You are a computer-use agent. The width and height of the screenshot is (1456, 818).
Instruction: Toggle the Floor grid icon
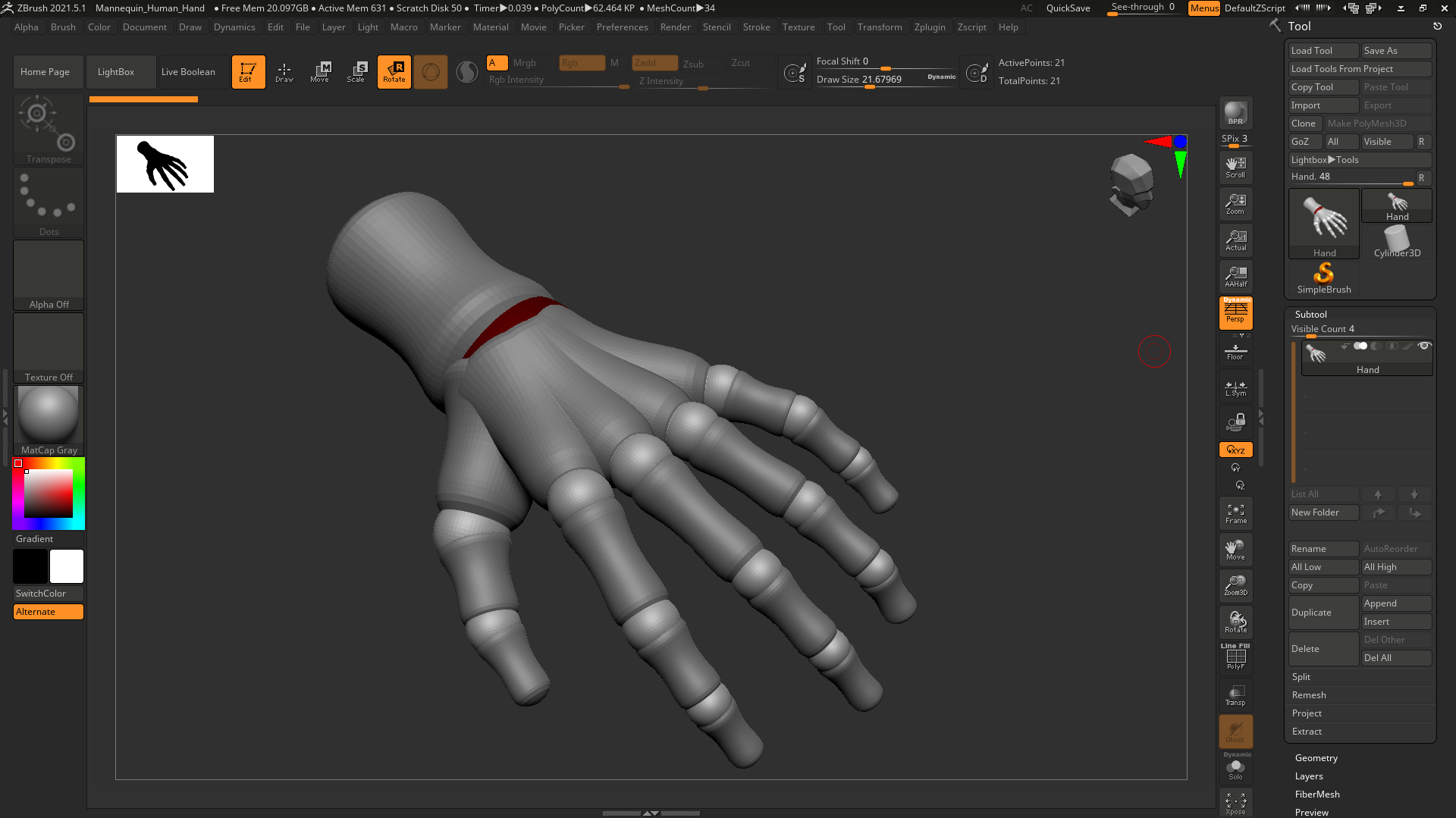1235,353
